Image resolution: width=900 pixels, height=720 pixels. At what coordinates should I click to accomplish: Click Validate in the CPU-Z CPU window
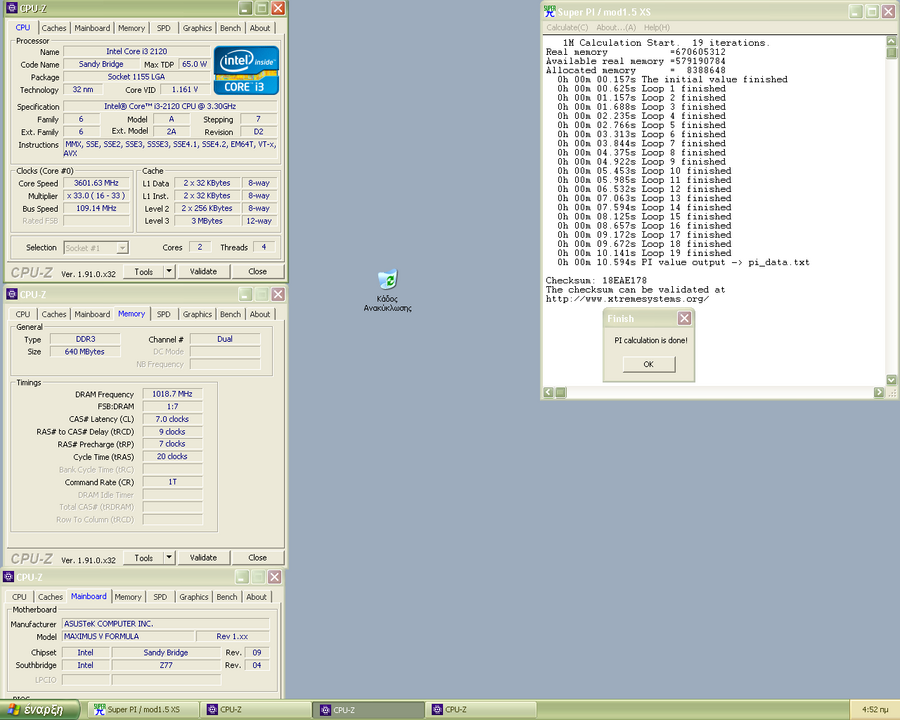point(203,271)
